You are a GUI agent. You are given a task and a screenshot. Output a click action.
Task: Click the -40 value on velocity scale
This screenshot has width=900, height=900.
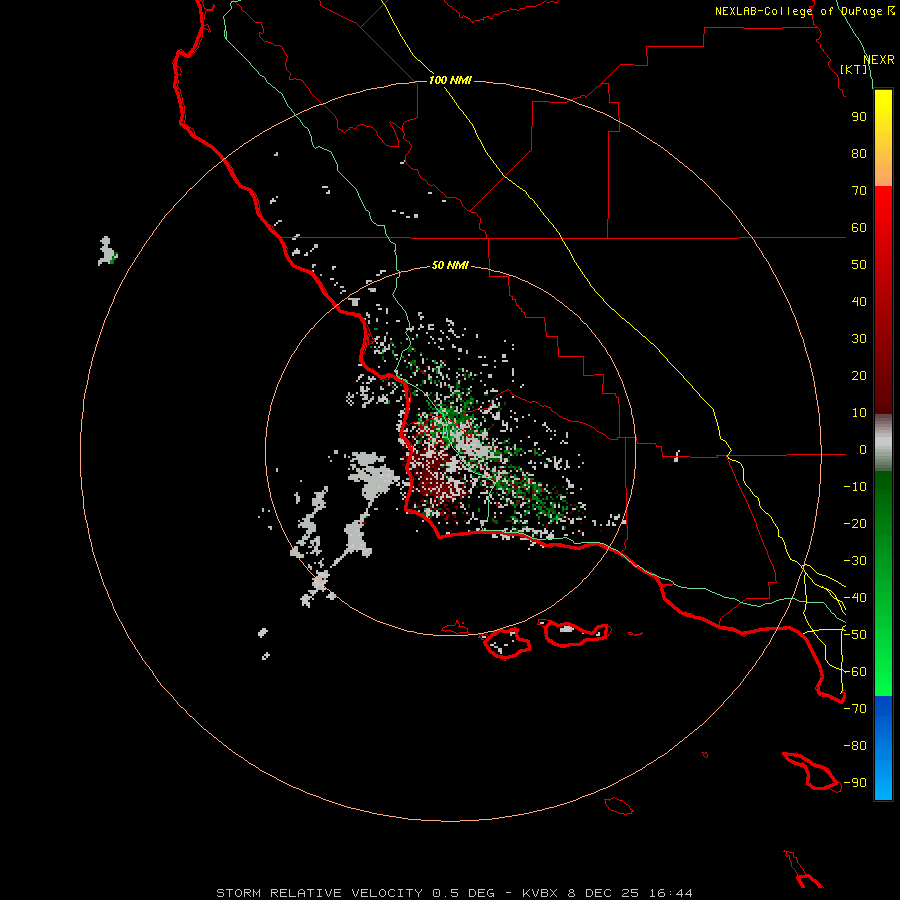tap(855, 598)
